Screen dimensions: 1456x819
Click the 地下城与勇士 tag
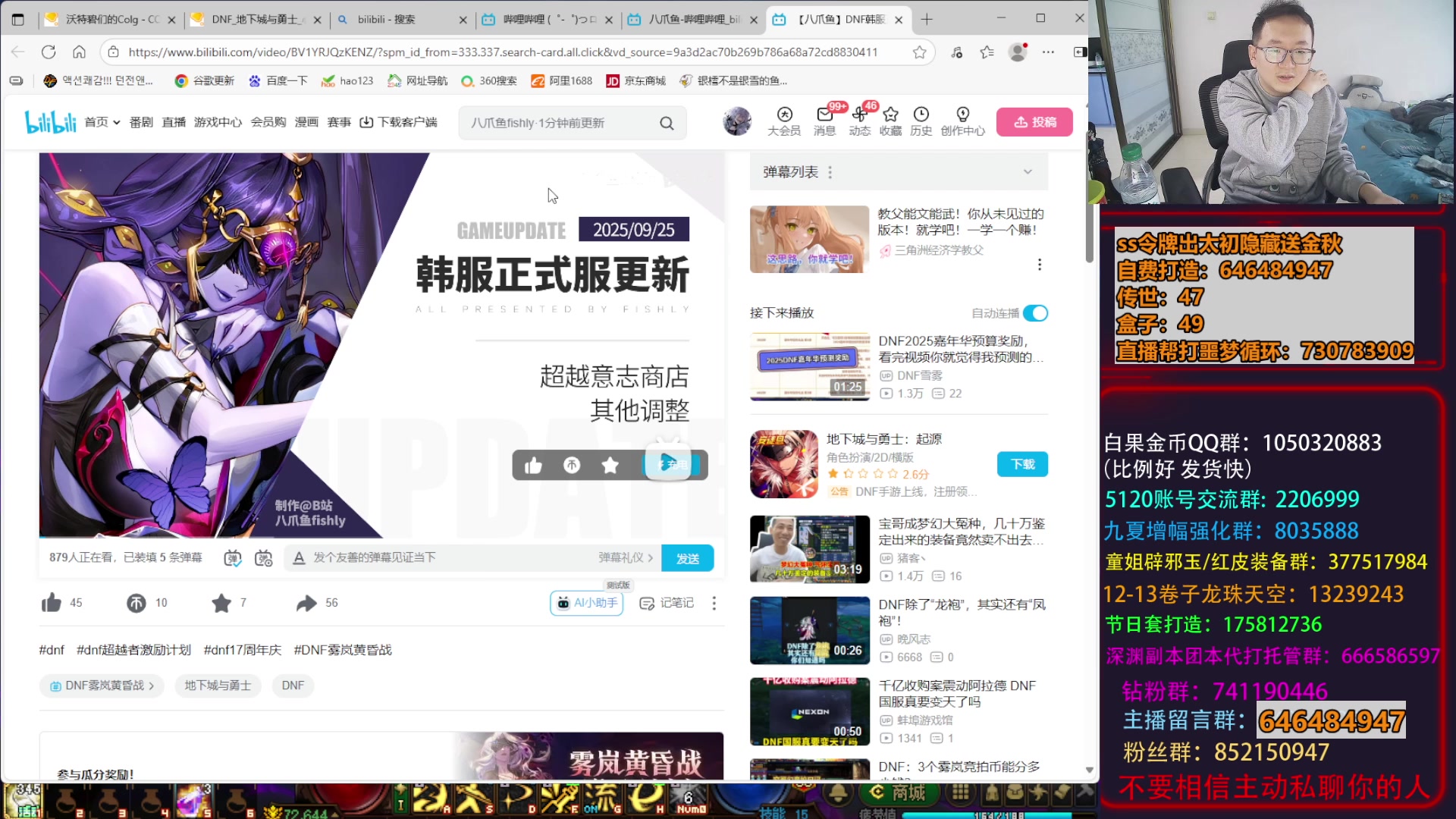pos(218,686)
